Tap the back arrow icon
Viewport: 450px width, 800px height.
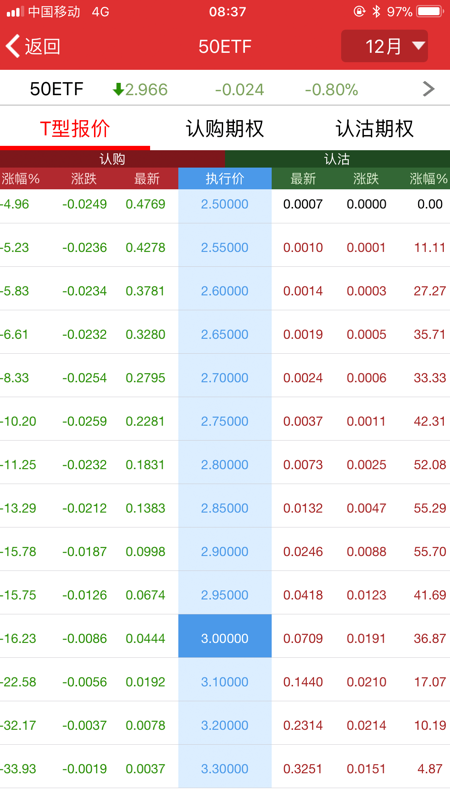tap(13, 46)
